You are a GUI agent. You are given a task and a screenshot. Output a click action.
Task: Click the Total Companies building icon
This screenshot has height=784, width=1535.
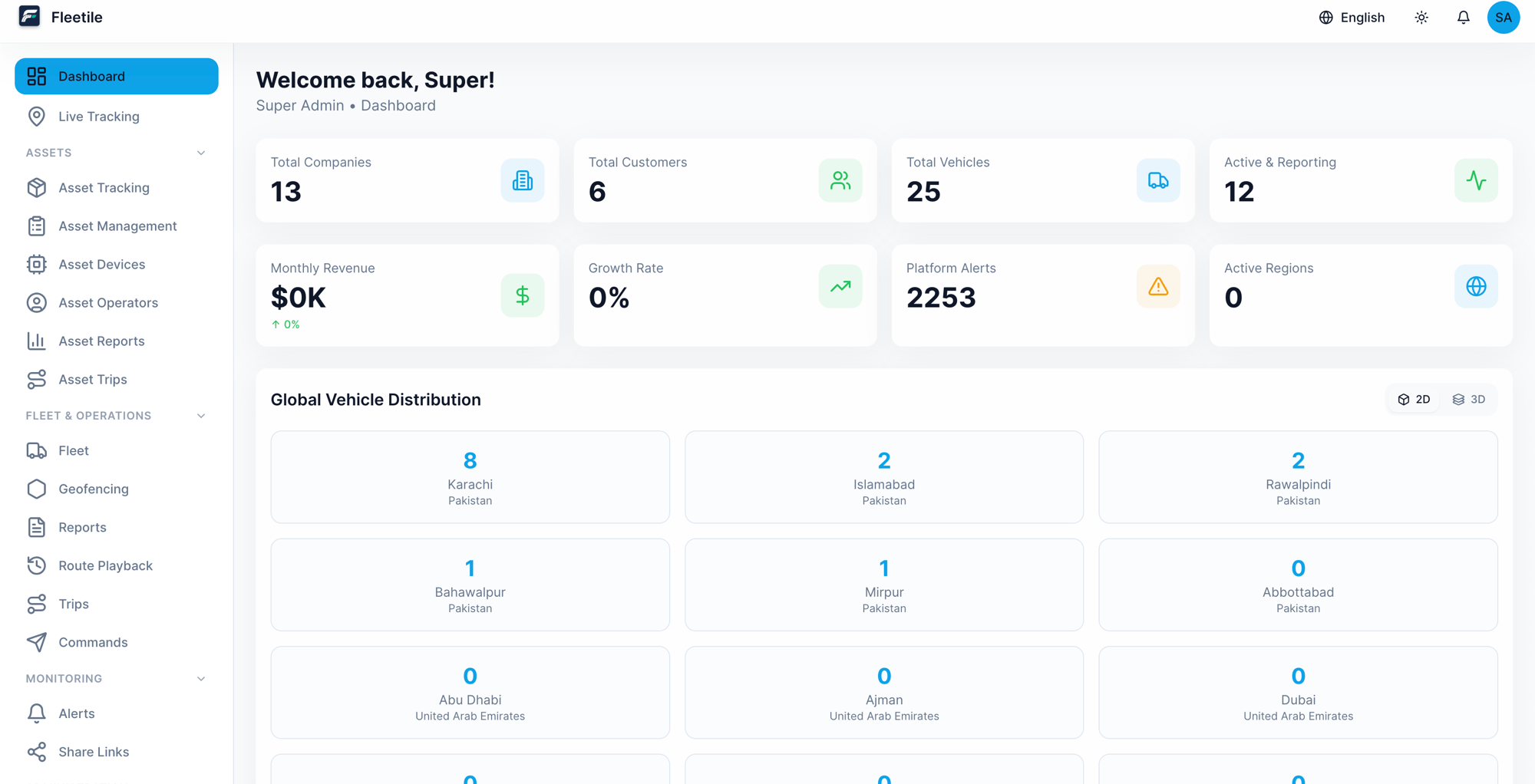(523, 180)
